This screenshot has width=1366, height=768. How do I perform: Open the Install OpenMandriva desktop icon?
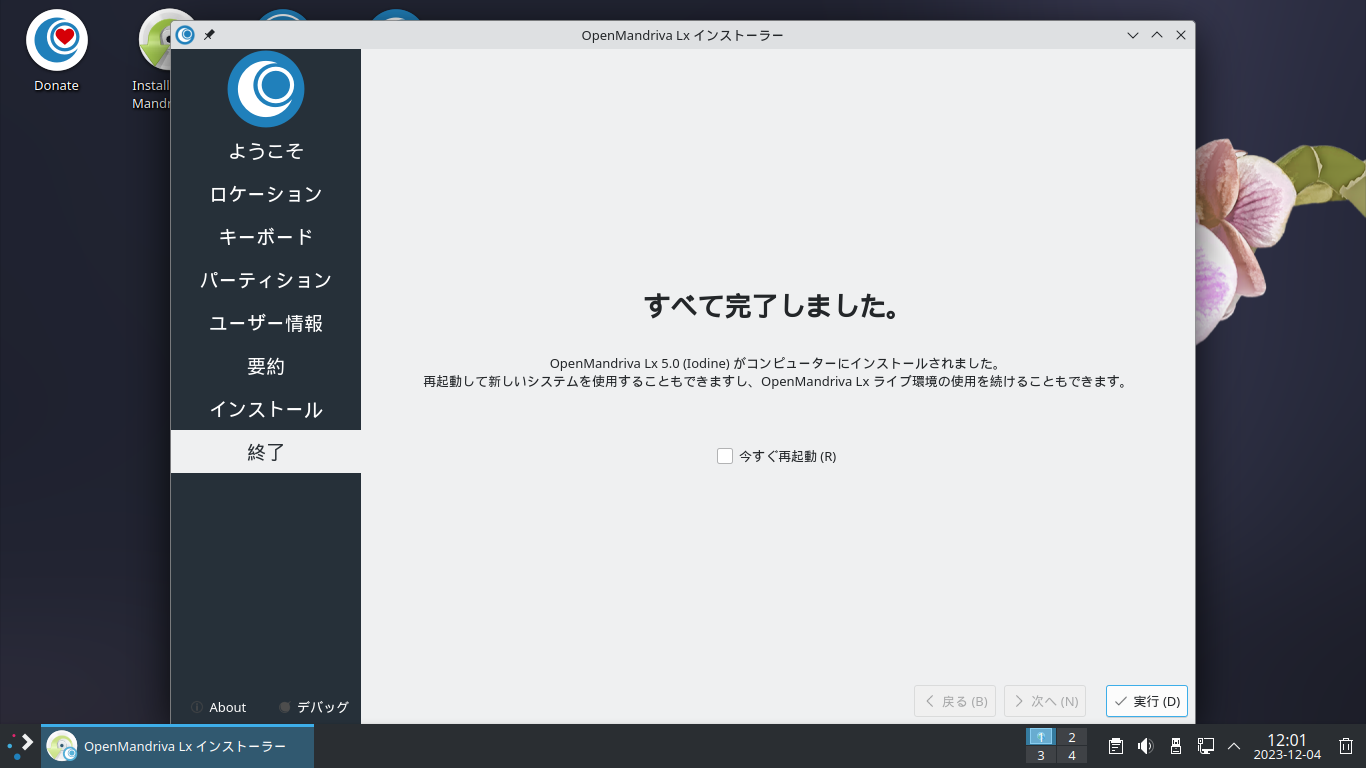tap(152, 60)
